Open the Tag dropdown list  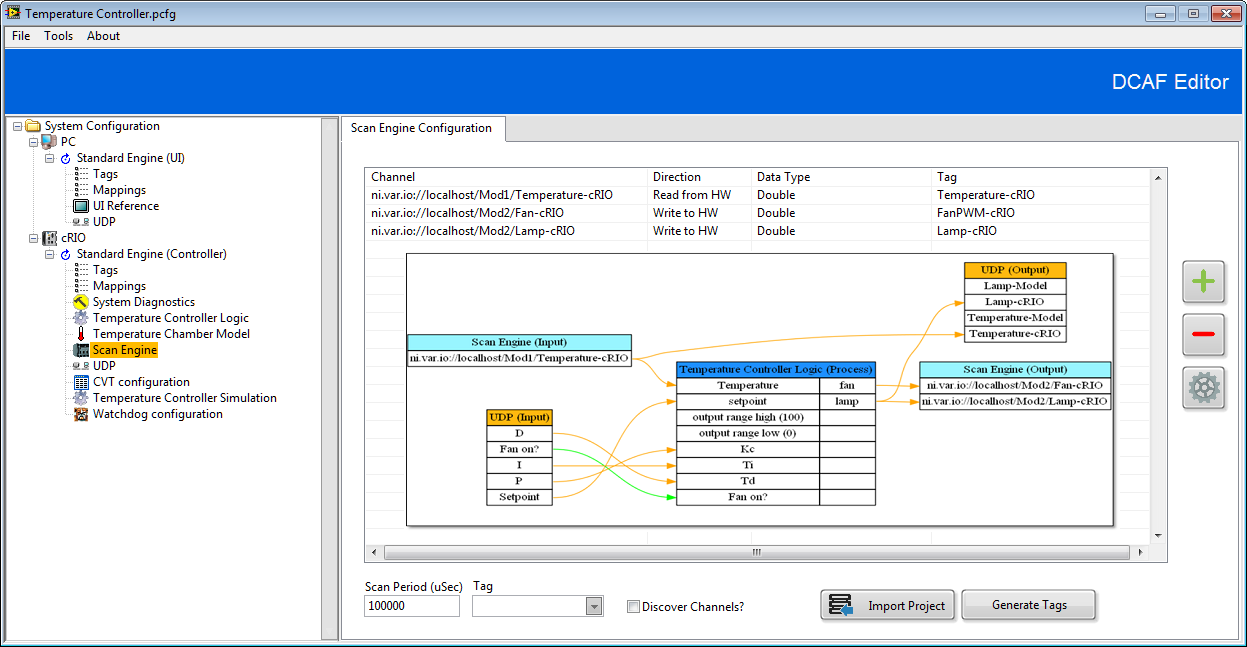pyautogui.click(x=594, y=606)
